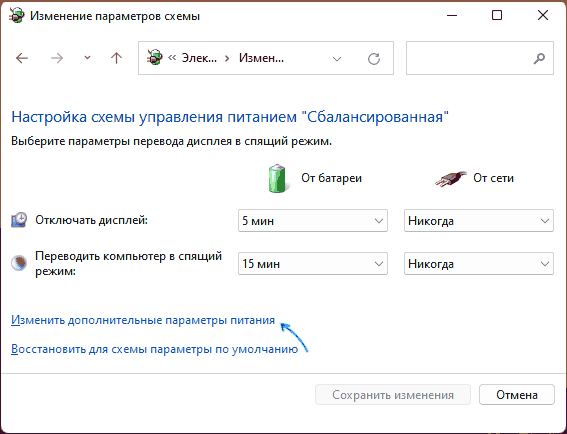567x434 pixels.
Task: Open recent locations dropdown chevron
Action: click(x=87, y=58)
